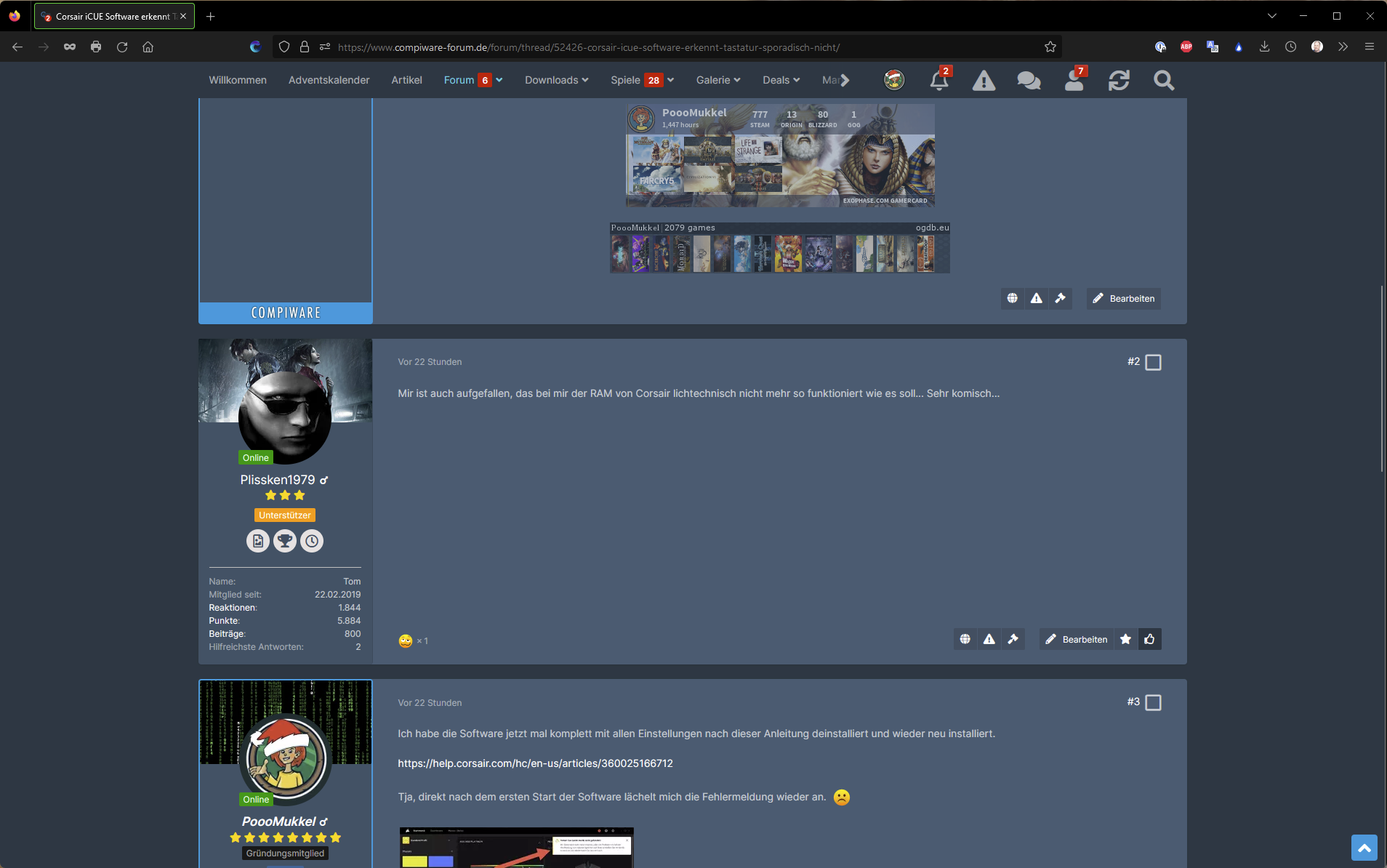Click the page's vertical scrollbar thumb
The width and height of the screenshot is (1387, 868).
click(x=1383, y=379)
